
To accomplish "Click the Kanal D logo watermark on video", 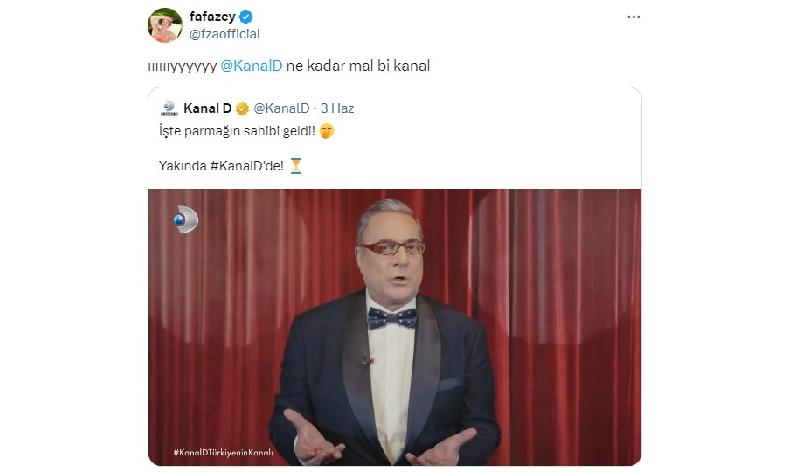I will pos(186,219).
